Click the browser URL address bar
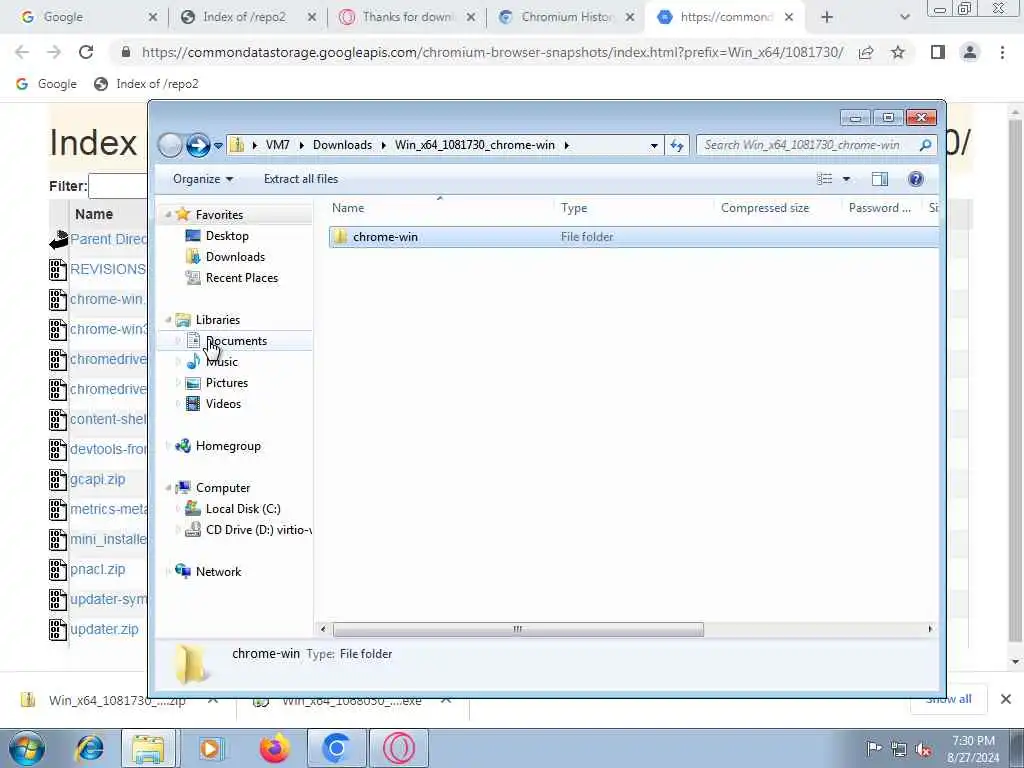 pos(492,52)
